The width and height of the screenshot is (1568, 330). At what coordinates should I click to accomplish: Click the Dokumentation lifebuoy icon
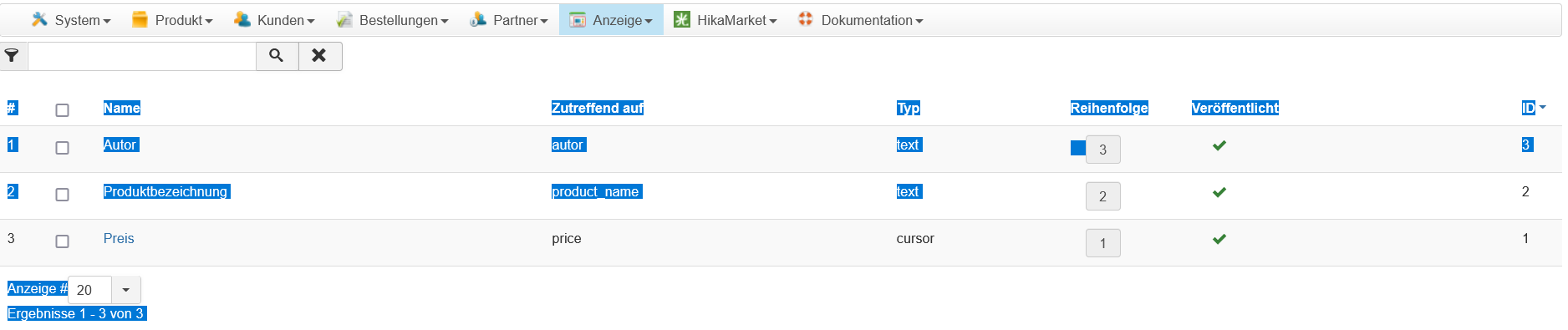click(806, 19)
